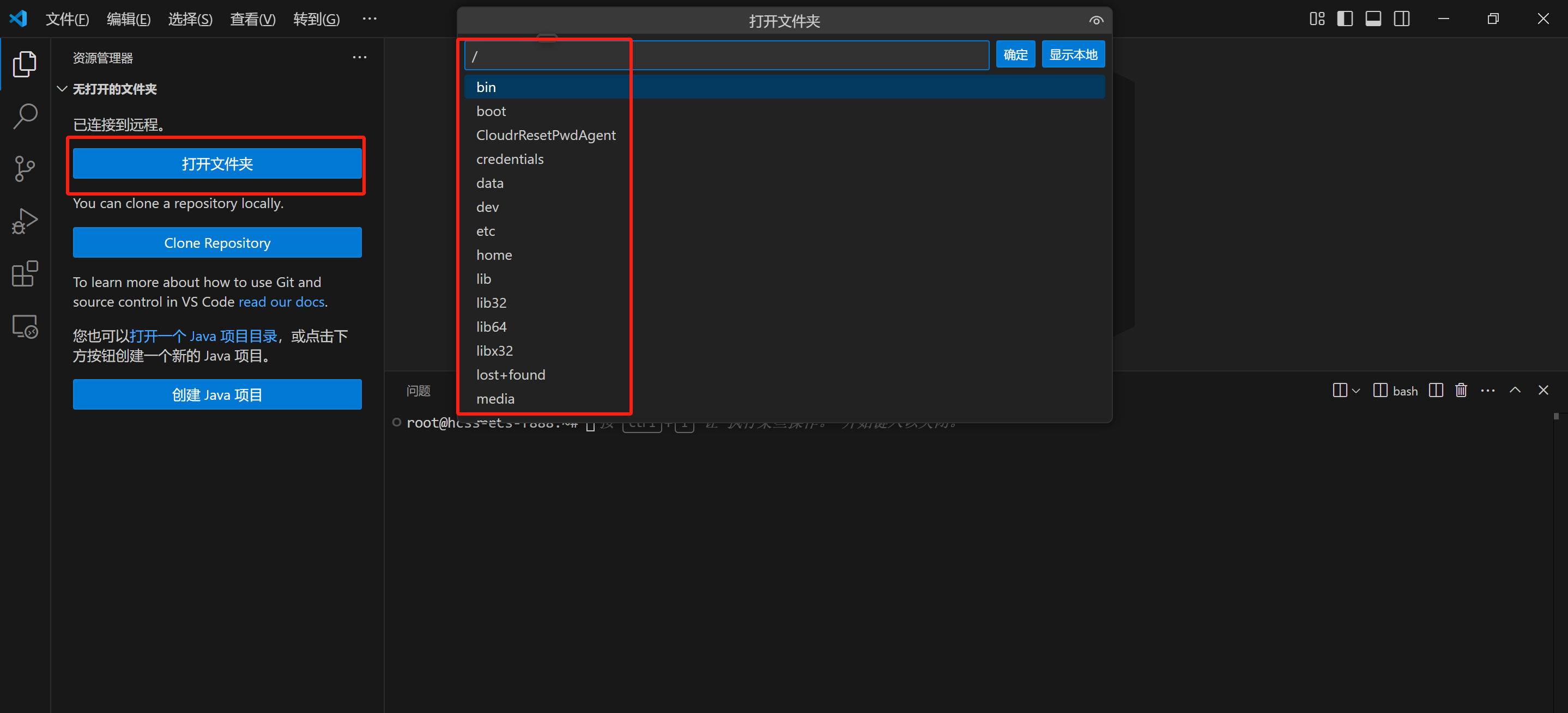Open Remote Explorer view icon
1568x713 pixels.
point(25,327)
